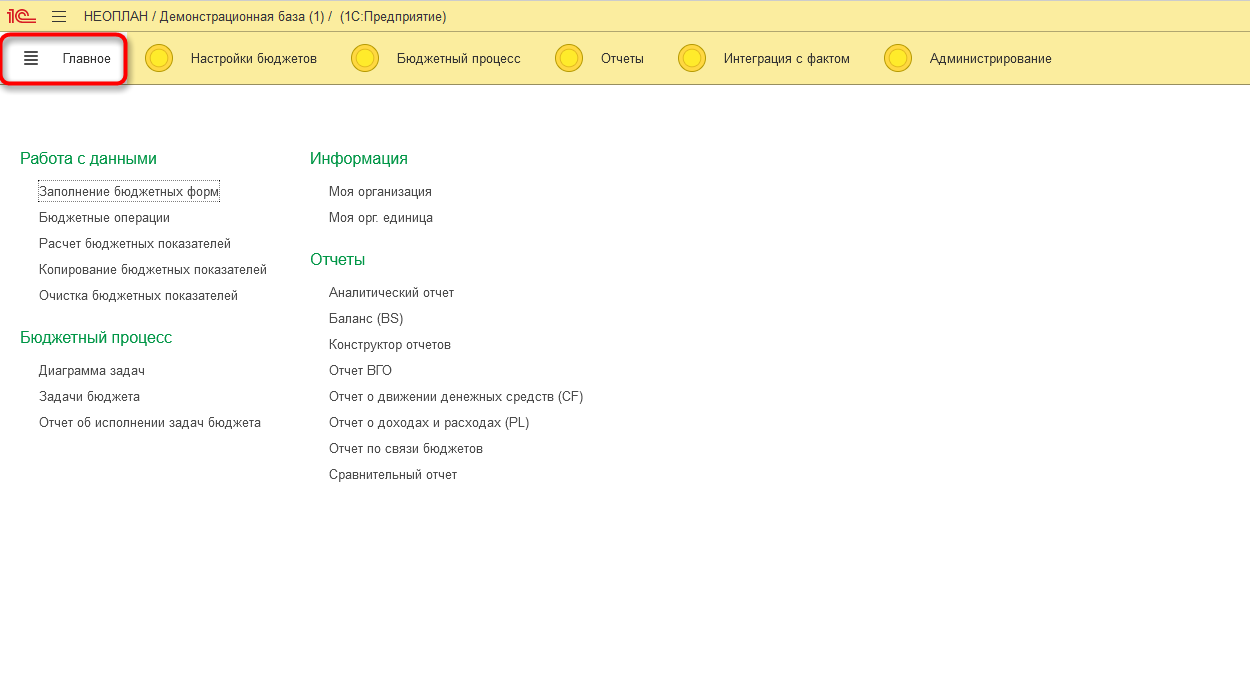Open Аналитический отчет
The image size is (1250, 682).
point(391,292)
